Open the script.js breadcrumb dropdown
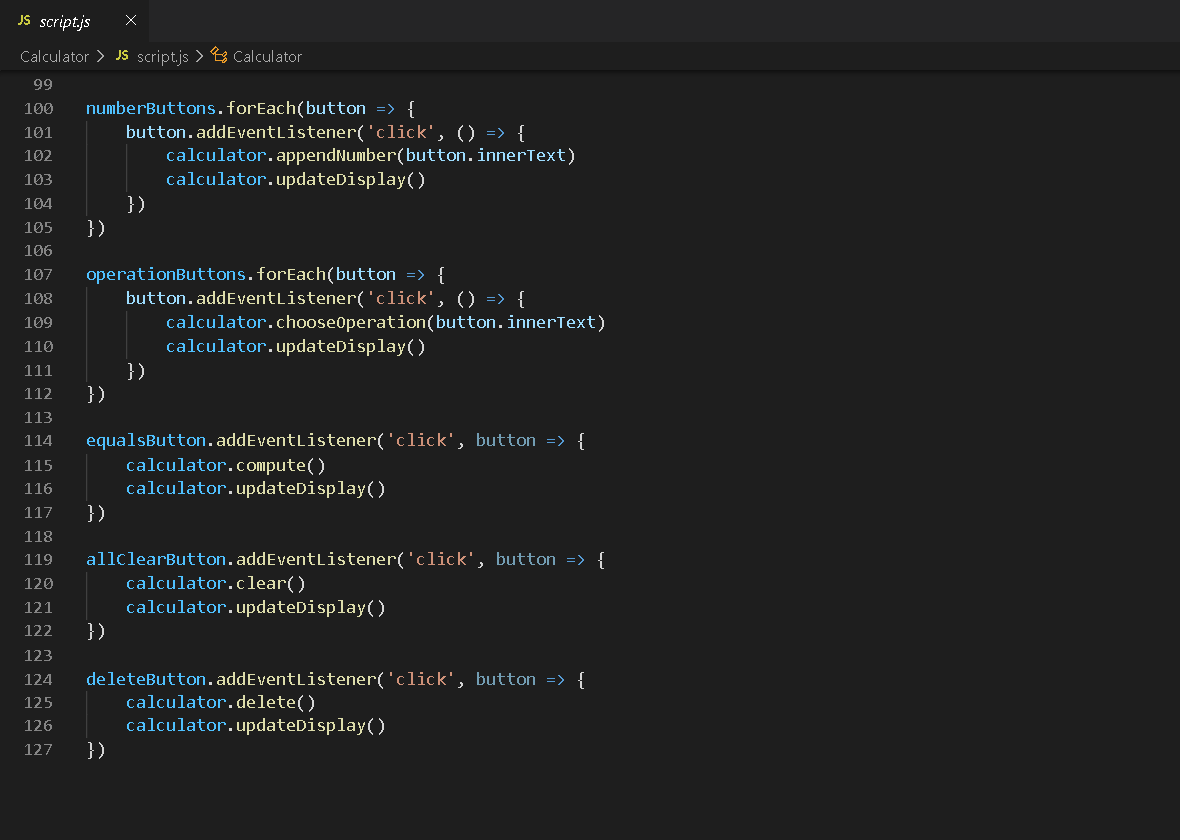Image resolution: width=1180 pixels, height=840 pixels. 164,56
